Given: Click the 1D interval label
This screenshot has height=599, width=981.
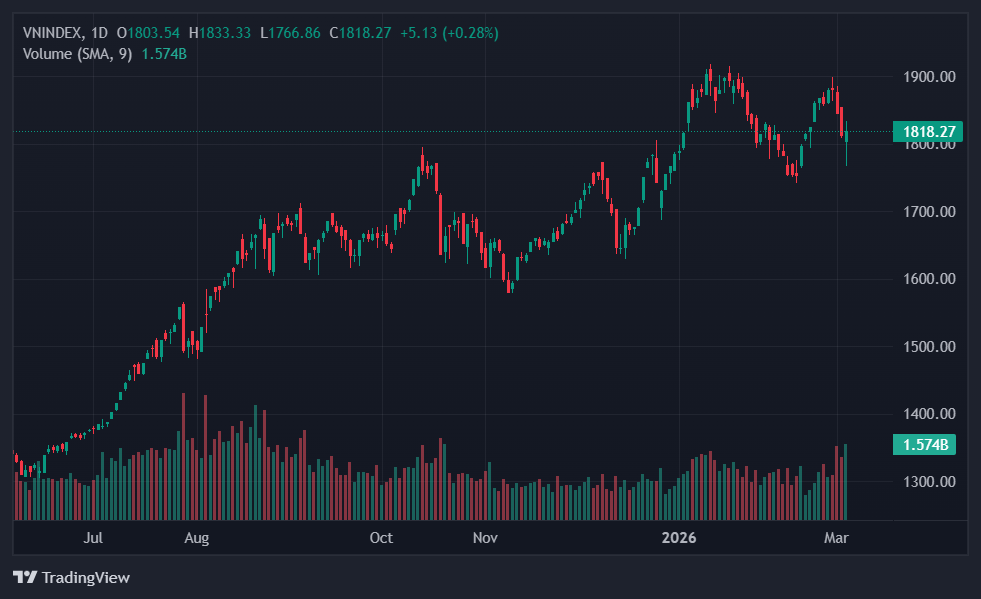Looking at the screenshot, I should click(x=99, y=33).
